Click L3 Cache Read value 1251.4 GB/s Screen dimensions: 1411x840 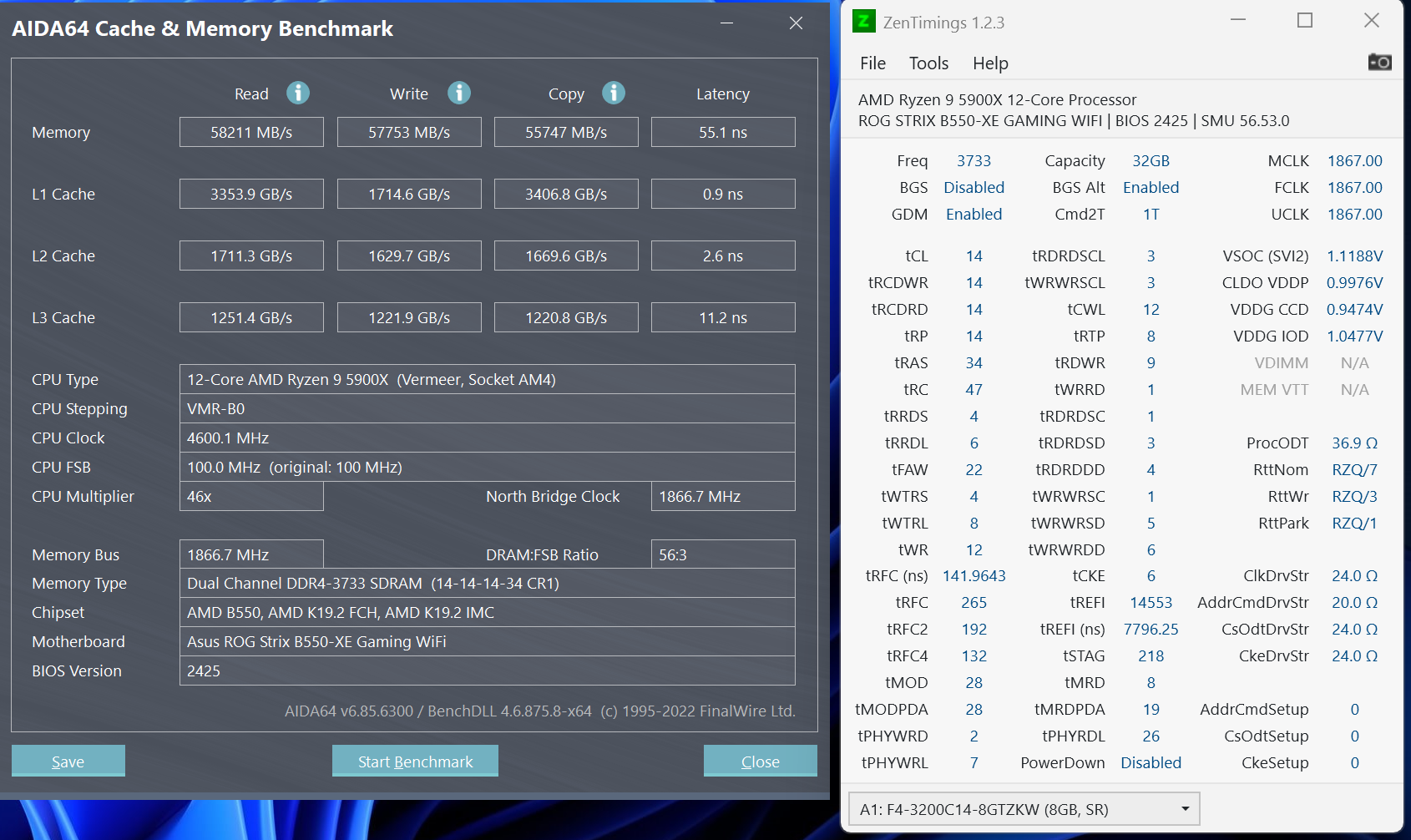[251, 317]
